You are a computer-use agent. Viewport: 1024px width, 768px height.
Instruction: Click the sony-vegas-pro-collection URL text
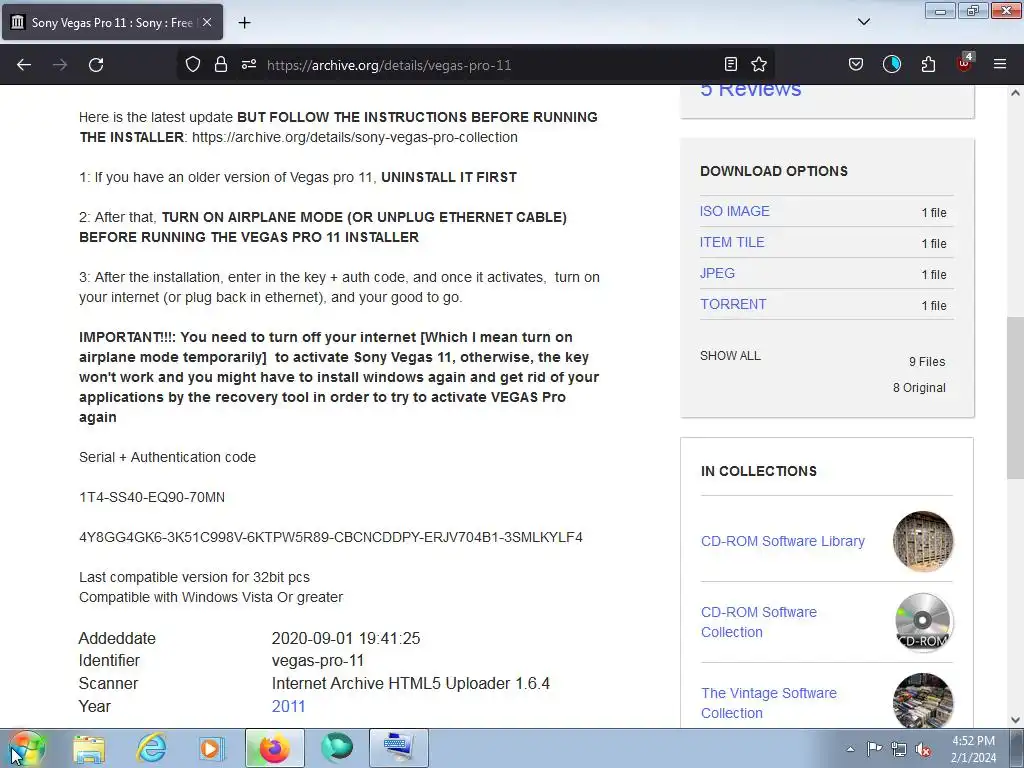[x=355, y=137]
